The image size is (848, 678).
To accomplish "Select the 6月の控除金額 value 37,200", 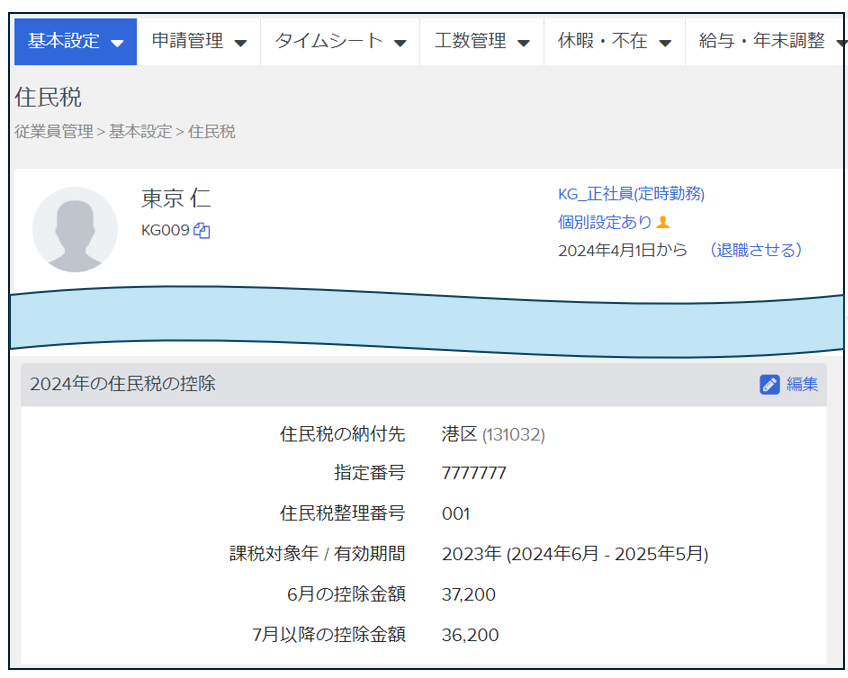I will click(x=468, y=595).
